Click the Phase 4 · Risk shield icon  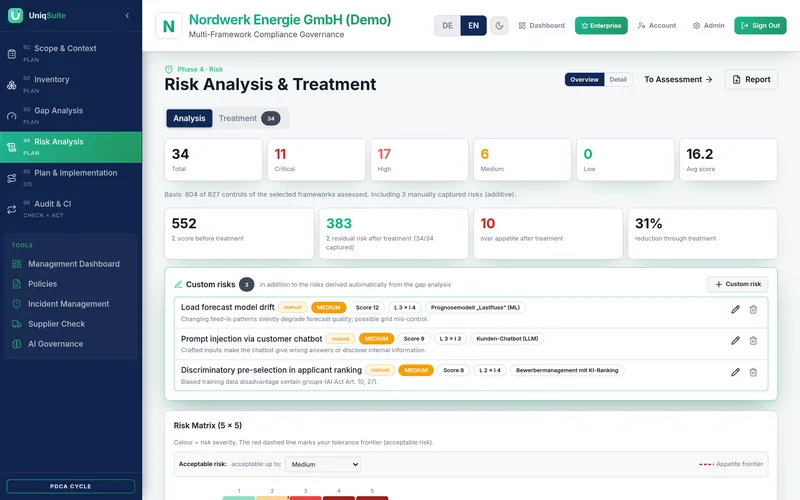(x=169, y=69)
